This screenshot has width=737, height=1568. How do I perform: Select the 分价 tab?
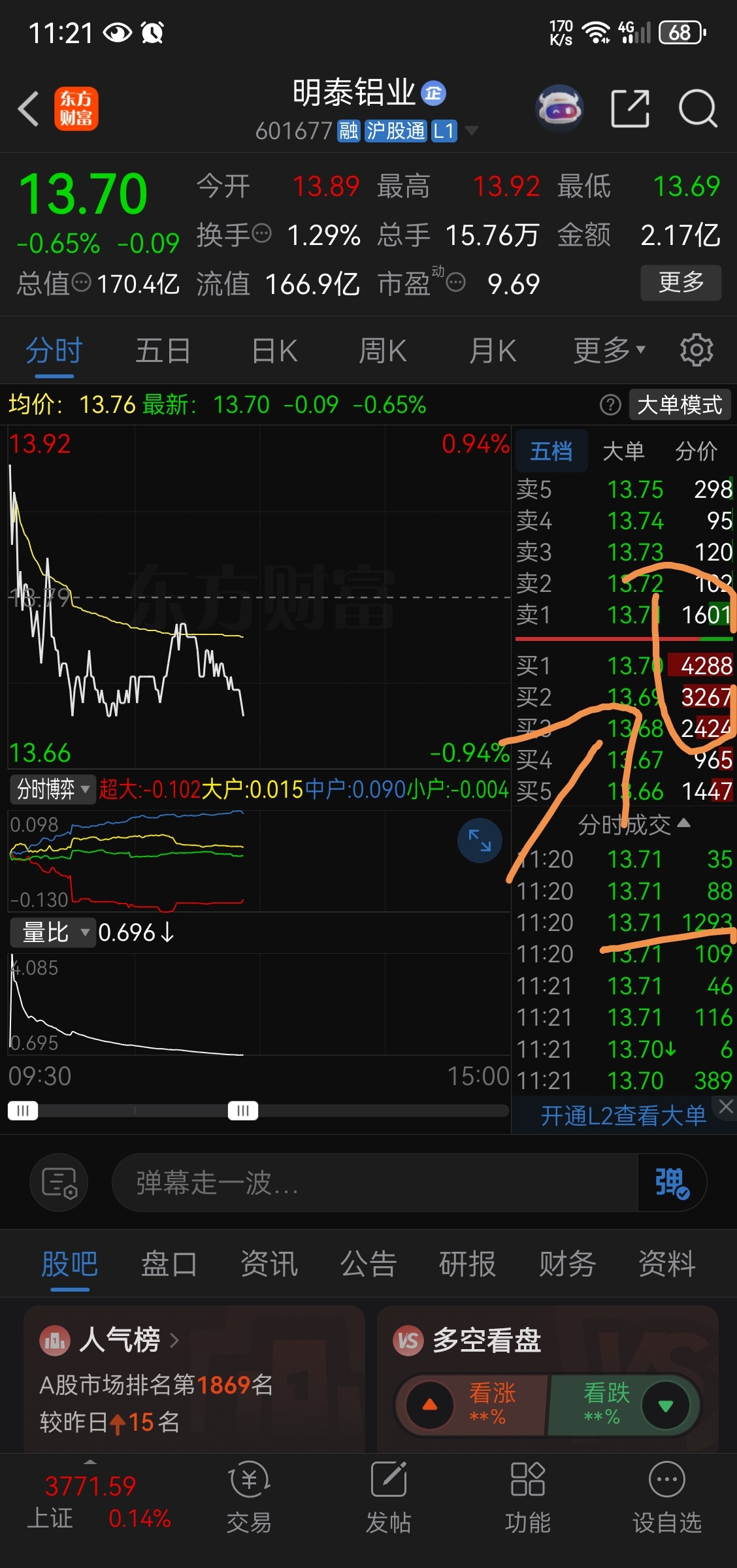click(696, 451)
